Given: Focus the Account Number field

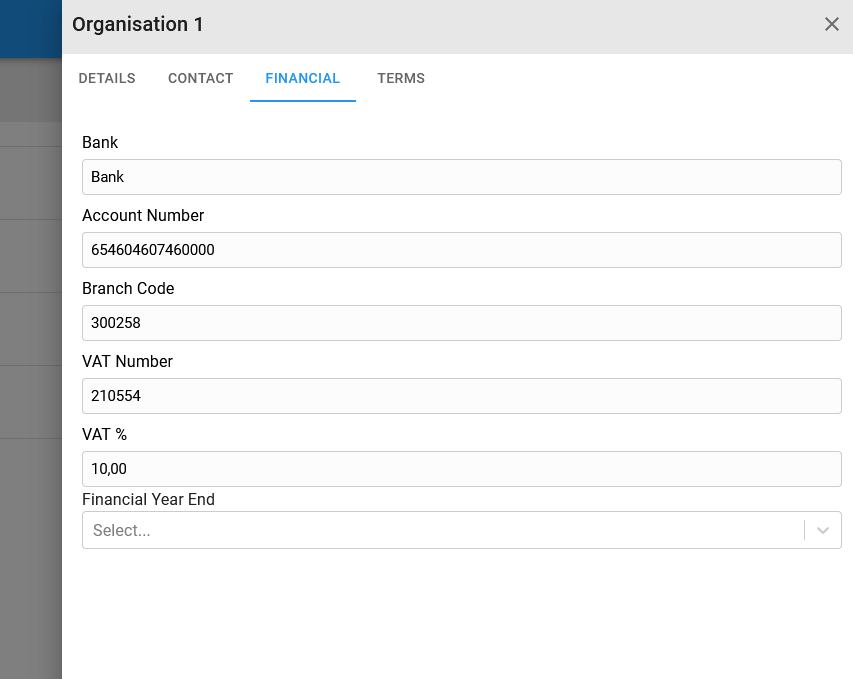Looking at the screenshot, I should [x=461, y=250].
